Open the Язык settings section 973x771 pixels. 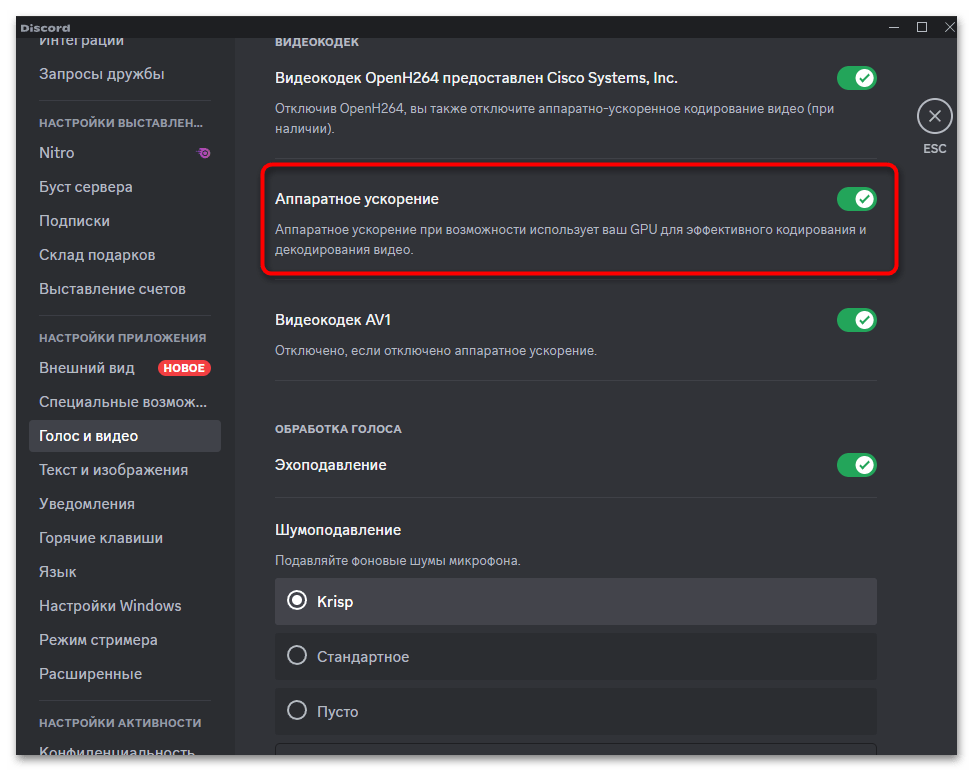click(x=57, y=571)
